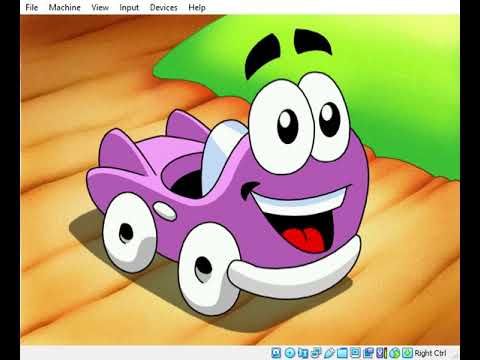Image resolution: width=480 pixels, height=360 pixels.
Task: Click the shared folders indicator icon
Action: coord(342,353)
